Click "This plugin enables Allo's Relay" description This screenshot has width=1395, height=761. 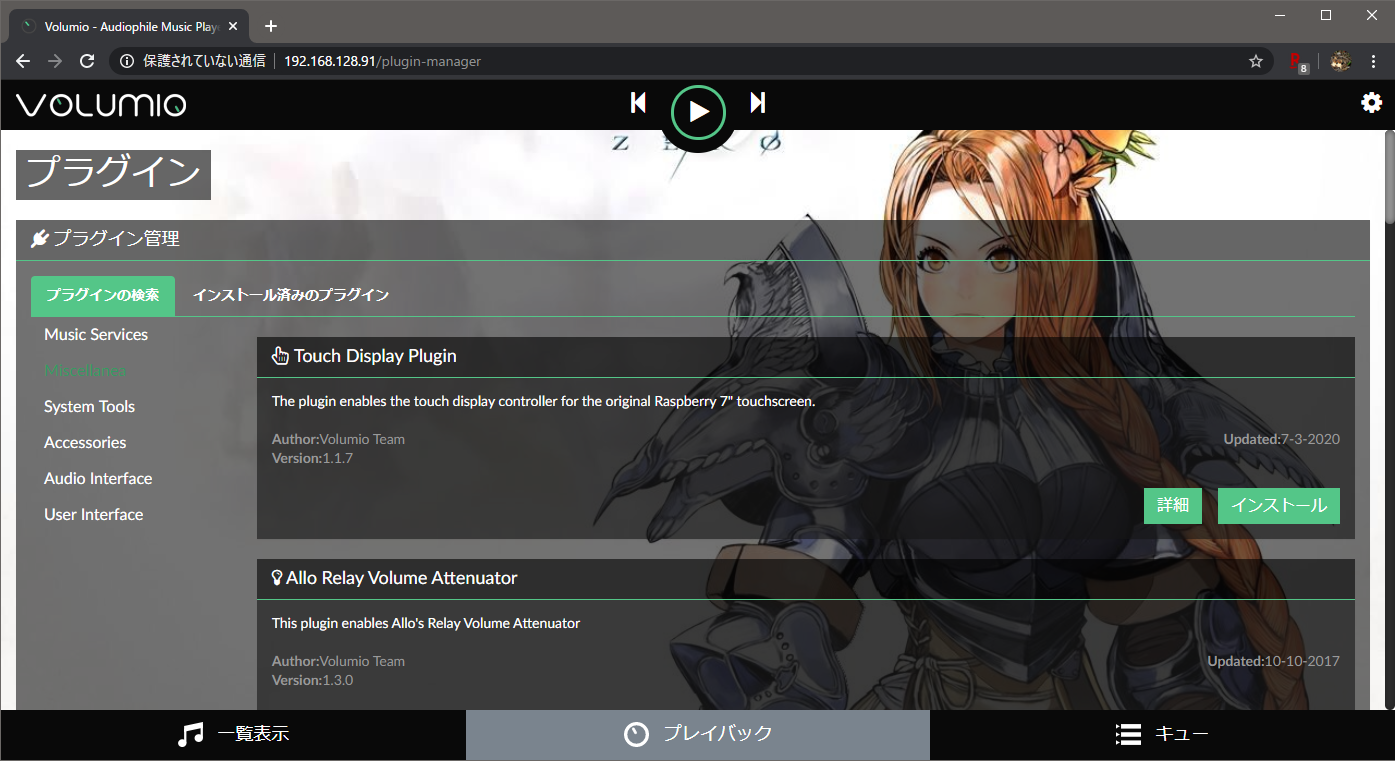[426, 623]
